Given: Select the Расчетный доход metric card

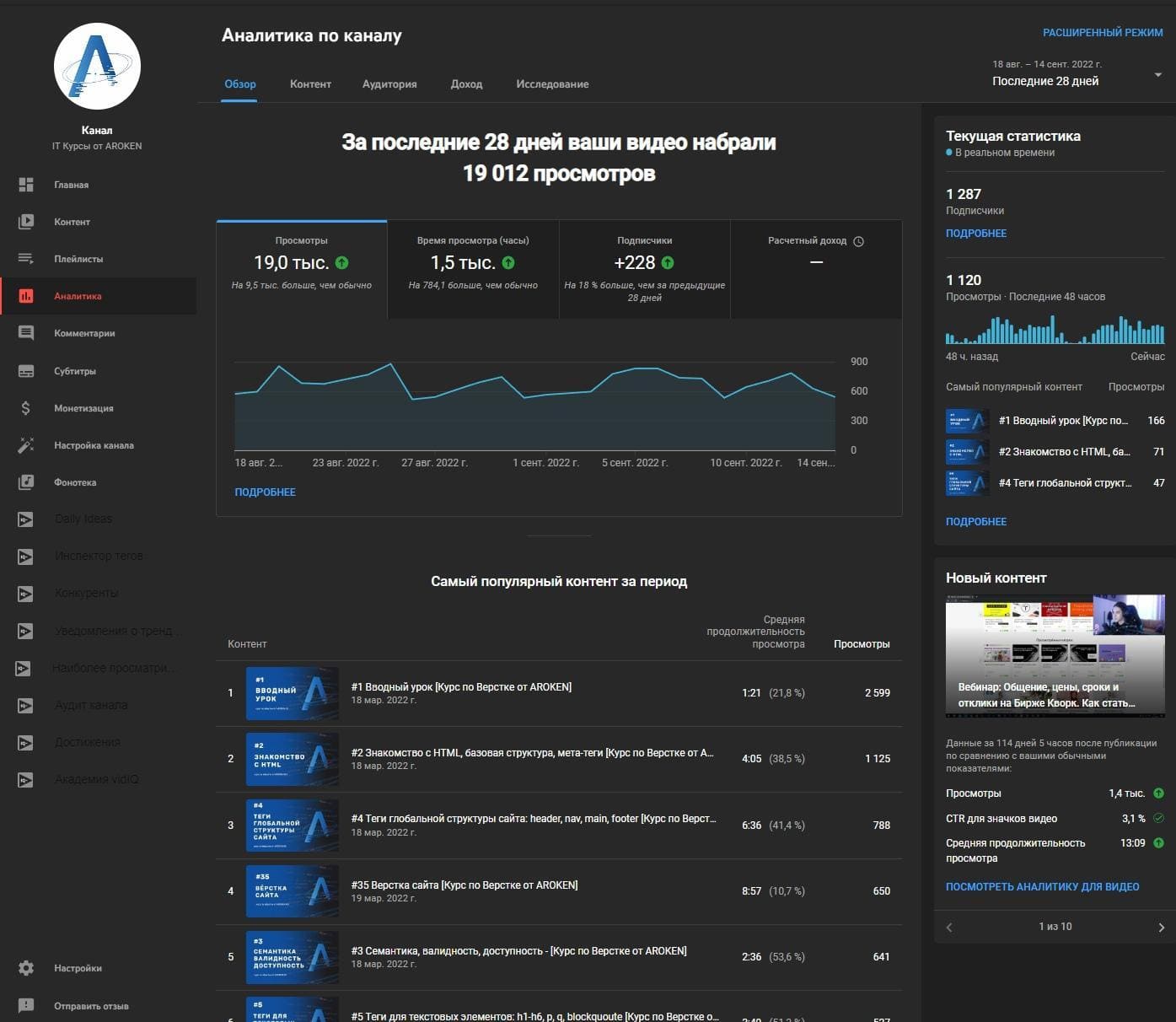Looking at the screenshot, I should pos(816,270).
